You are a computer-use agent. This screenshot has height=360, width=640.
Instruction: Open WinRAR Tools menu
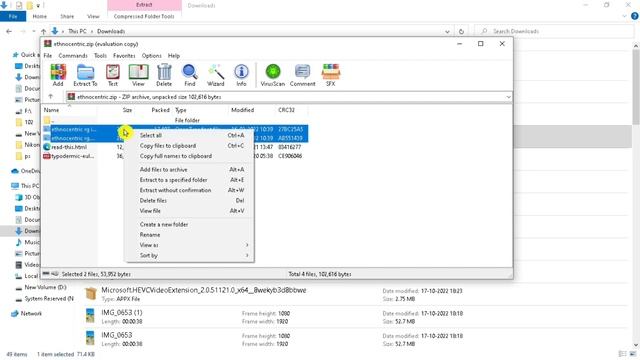tap(100, 56)
